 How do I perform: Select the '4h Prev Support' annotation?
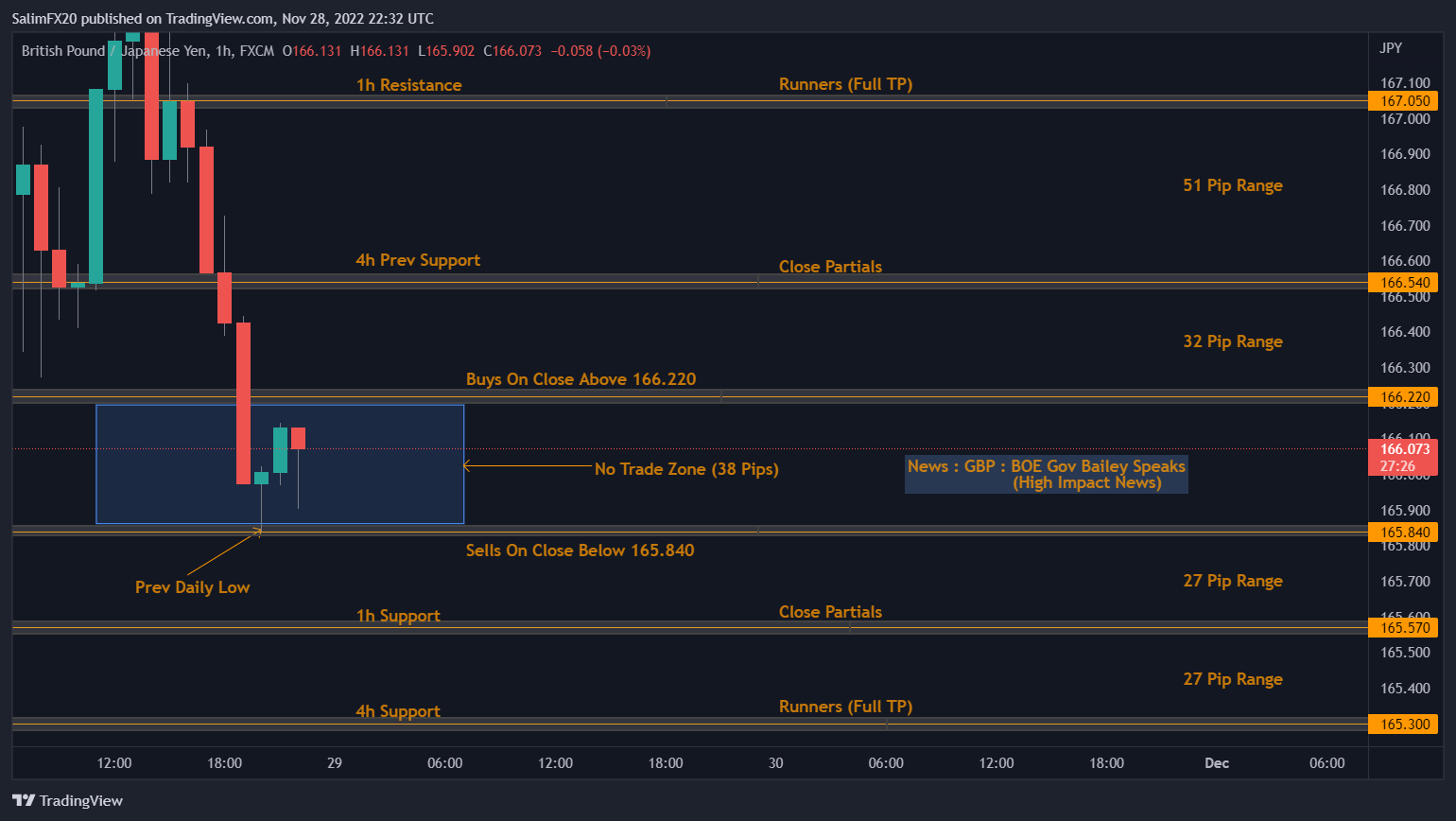click(x=417, y=260)
